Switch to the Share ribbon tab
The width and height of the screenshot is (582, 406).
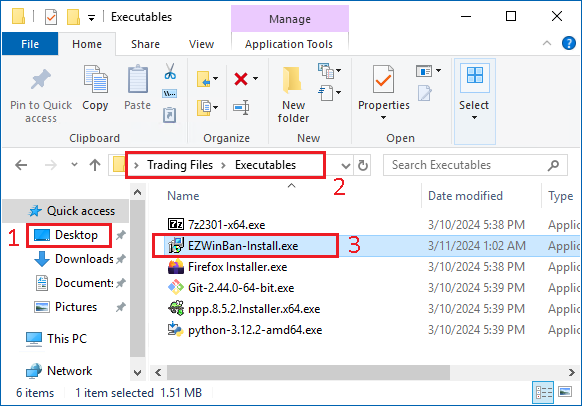point(145,44)
